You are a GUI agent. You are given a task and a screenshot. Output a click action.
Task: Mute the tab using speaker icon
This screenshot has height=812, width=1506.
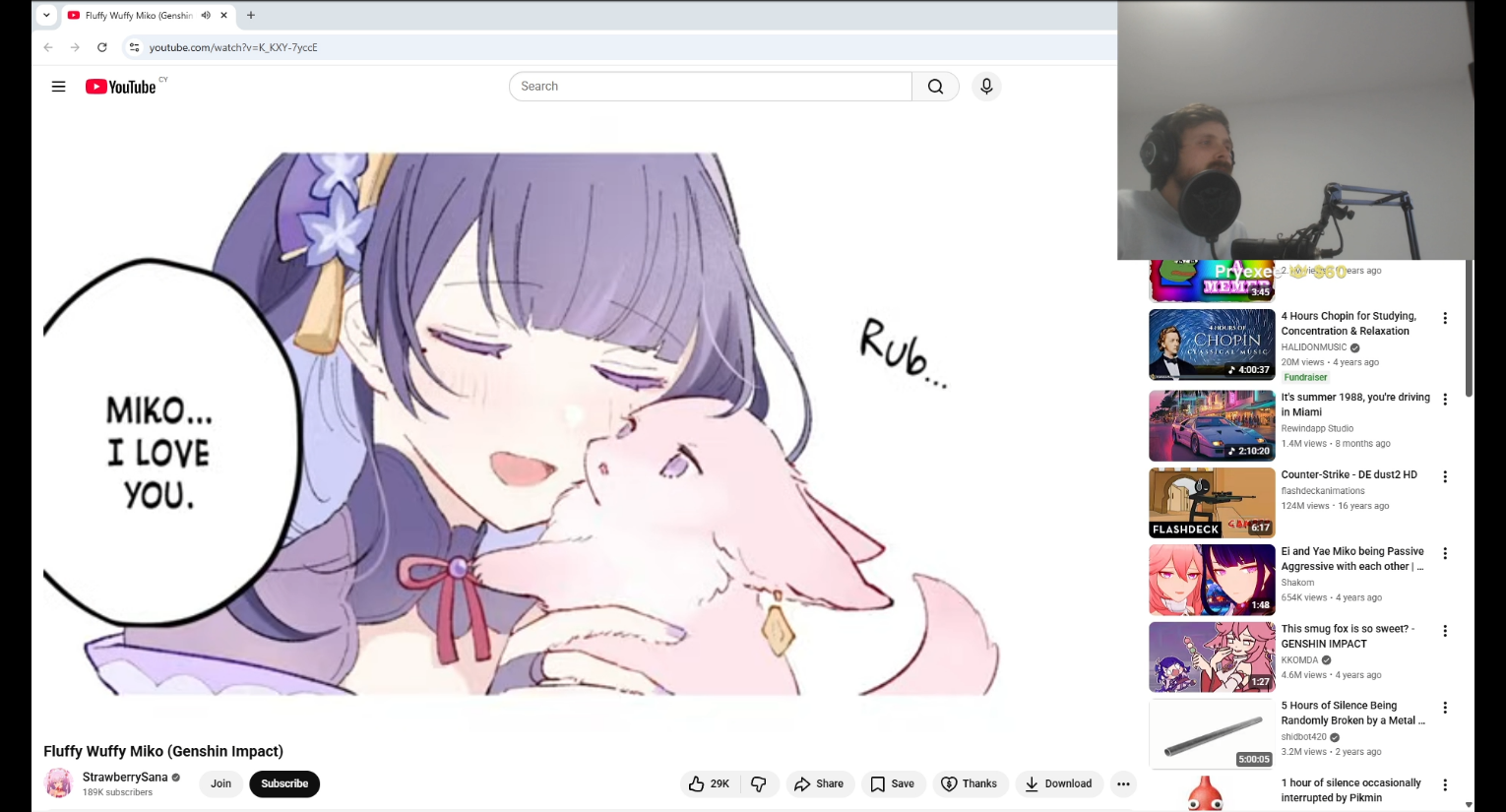tap(206, 16)
